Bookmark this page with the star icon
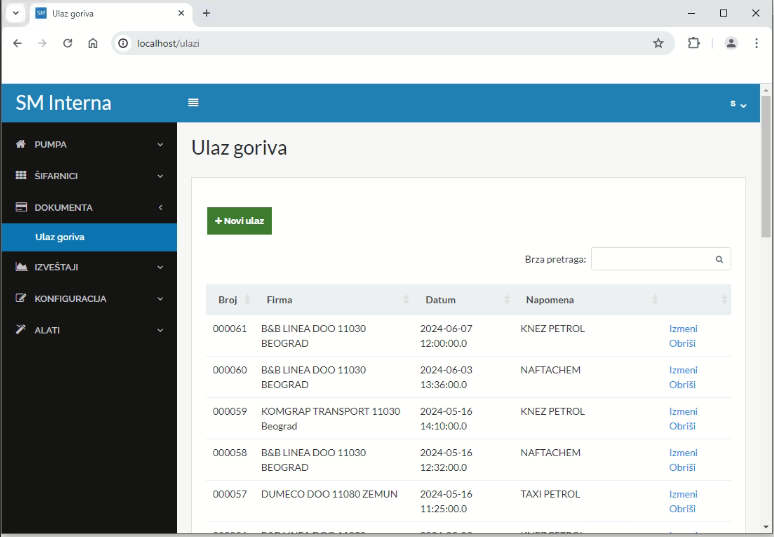The width and height of the screenshot is (774, 537). point(658,43)
